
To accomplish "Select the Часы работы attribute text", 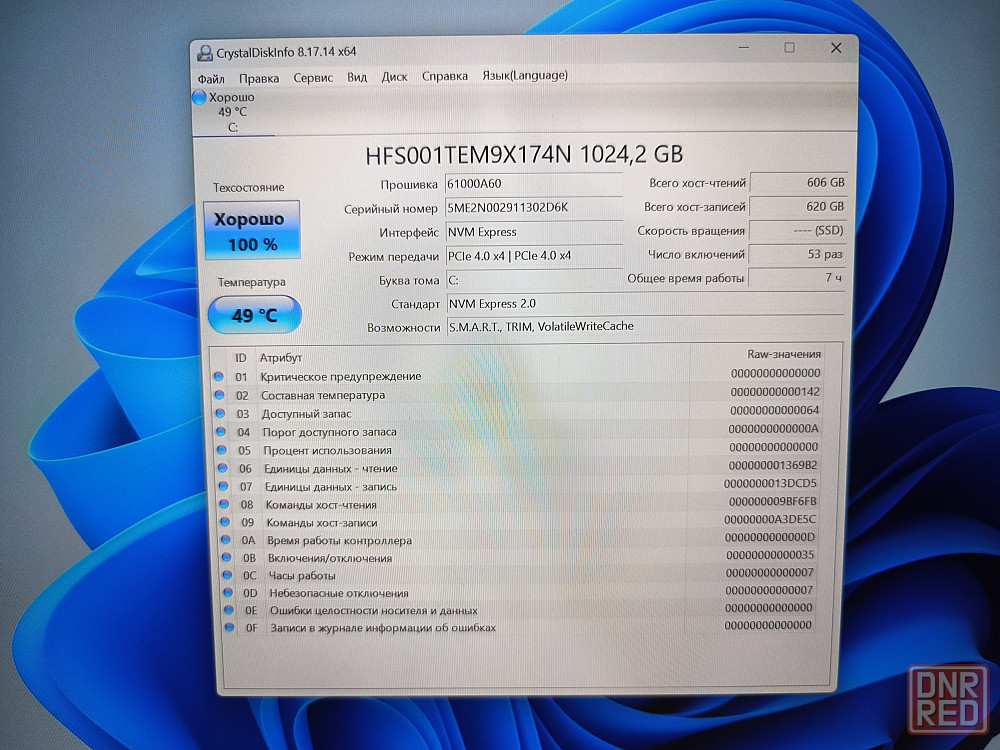I will click(302, 575).
